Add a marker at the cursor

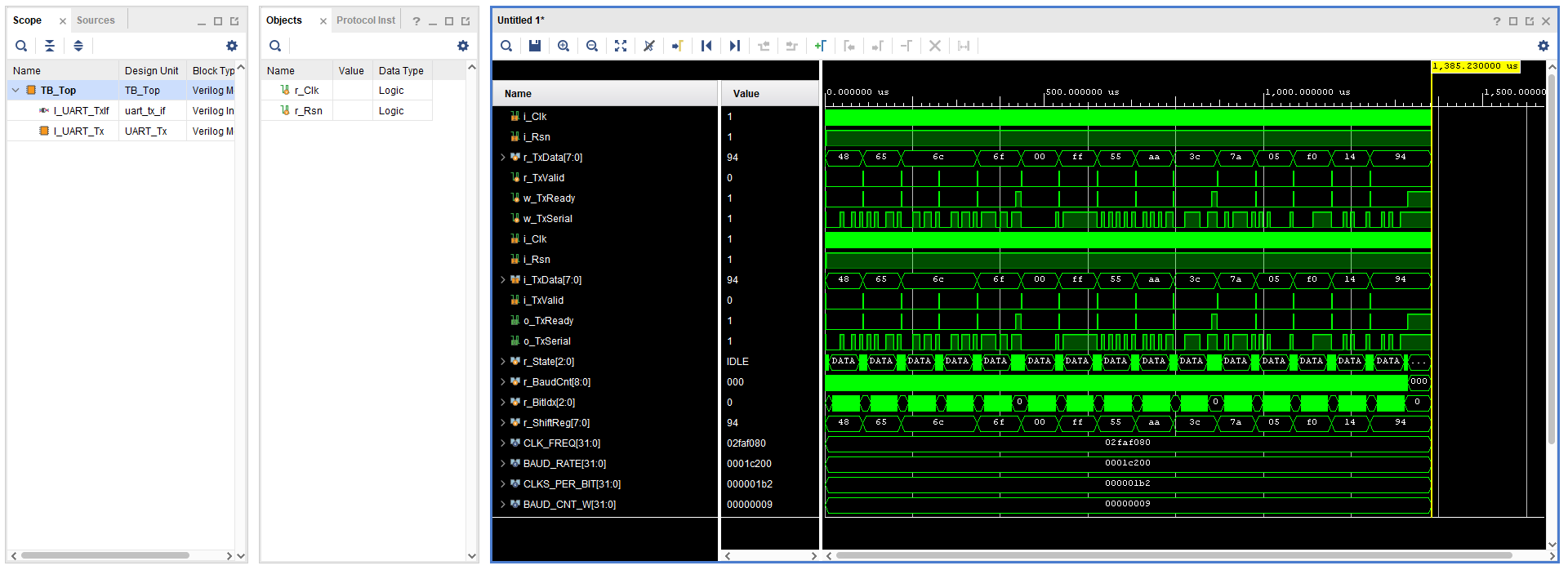821,46
